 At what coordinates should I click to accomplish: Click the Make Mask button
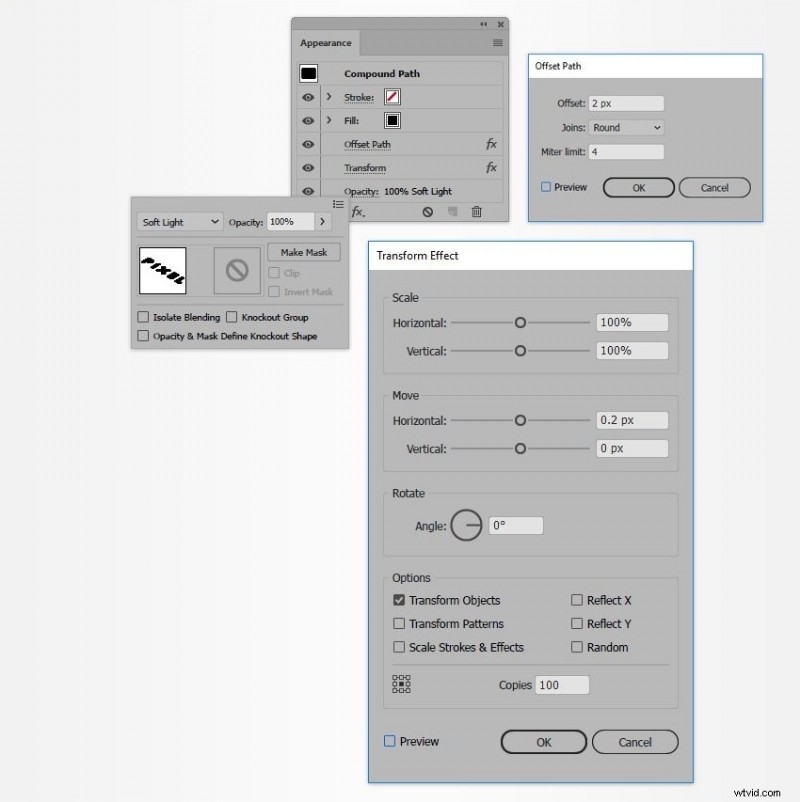(x=303, y=252)
